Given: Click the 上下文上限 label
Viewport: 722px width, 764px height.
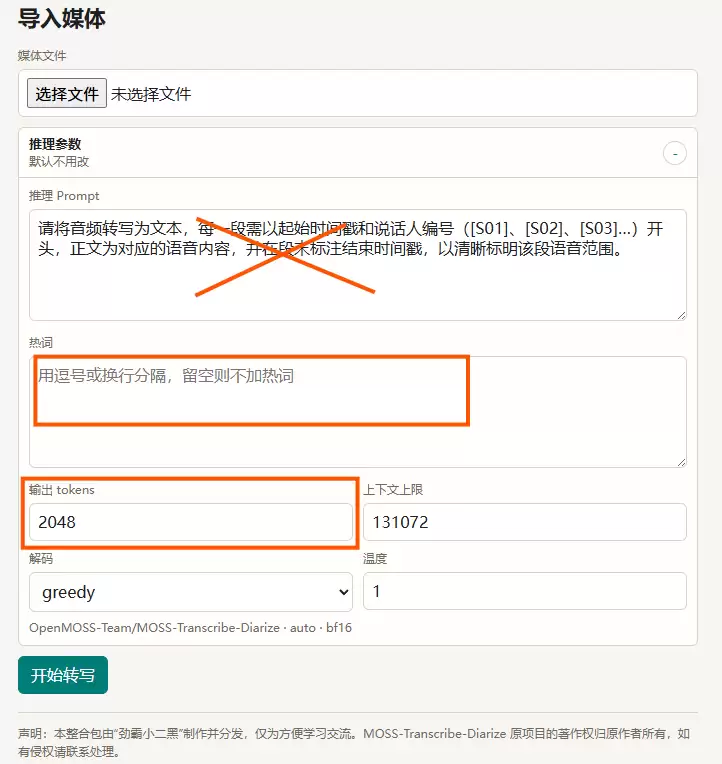Looking at the screenshot, I should (x=393, y=490).
